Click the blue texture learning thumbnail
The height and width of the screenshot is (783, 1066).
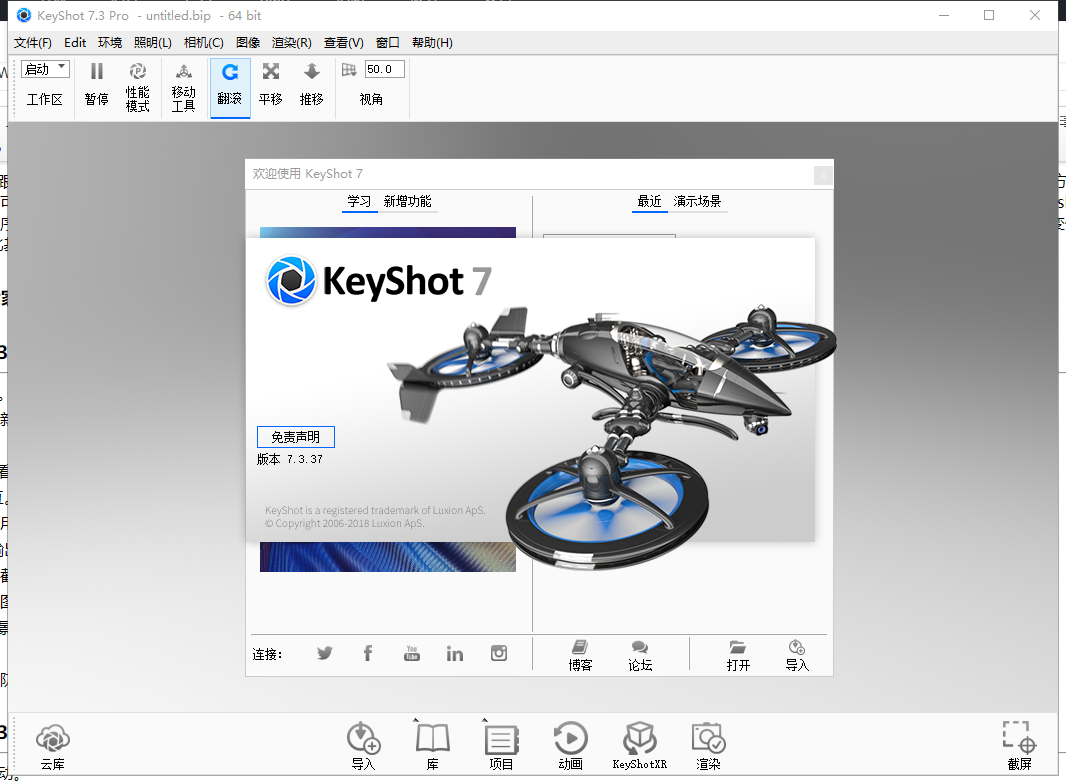388,557
